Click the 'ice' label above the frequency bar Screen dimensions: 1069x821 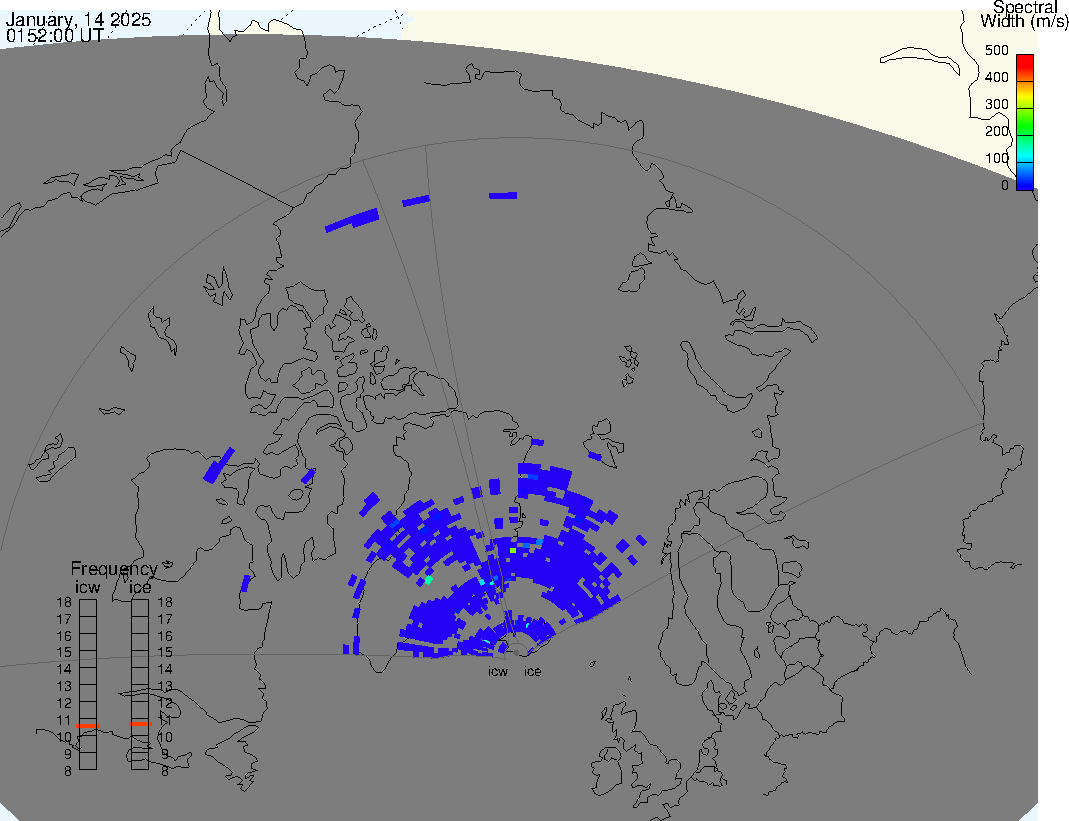coord(140,587)
